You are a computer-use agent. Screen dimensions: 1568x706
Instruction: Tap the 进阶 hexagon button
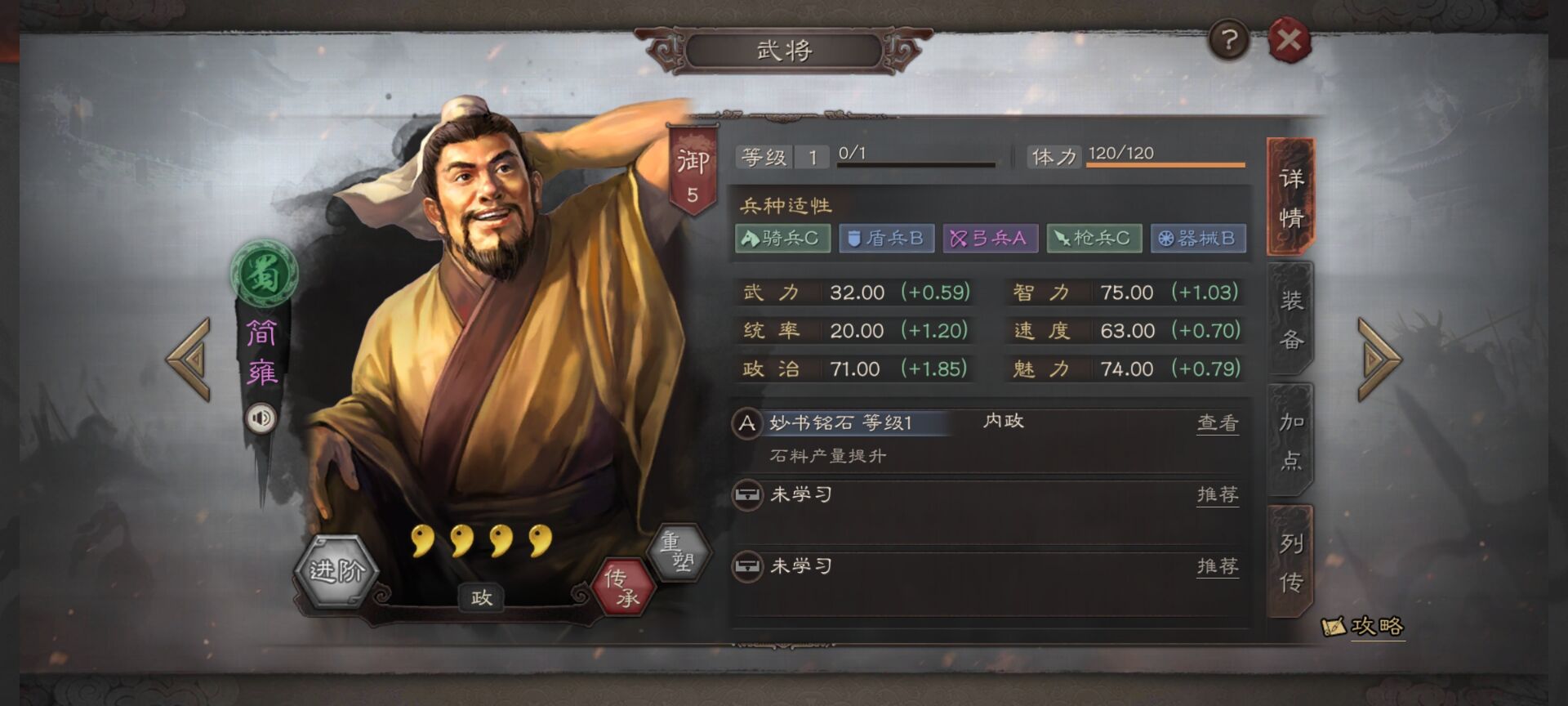click(x=336, y=570)
